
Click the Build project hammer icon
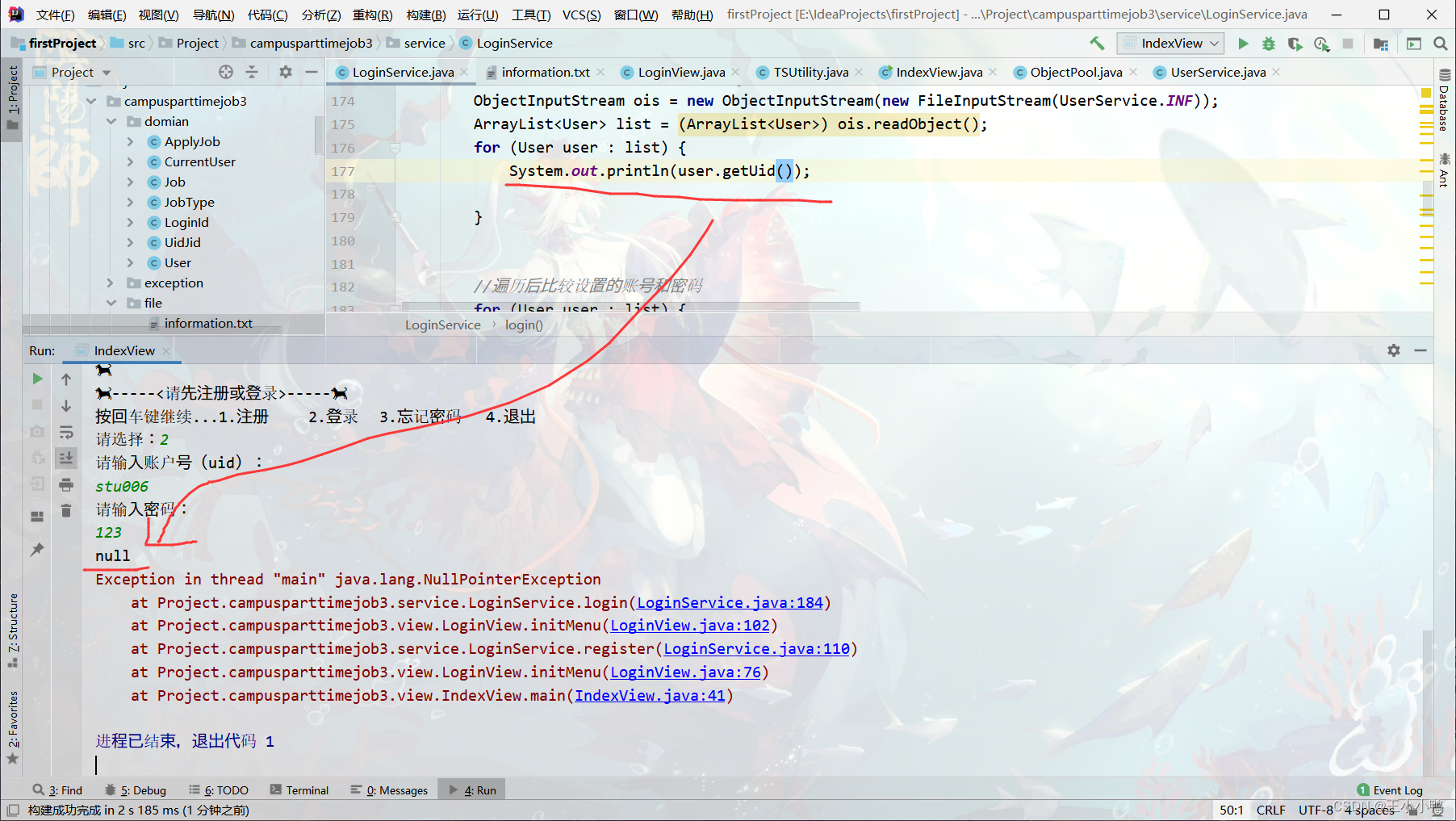1097,43
